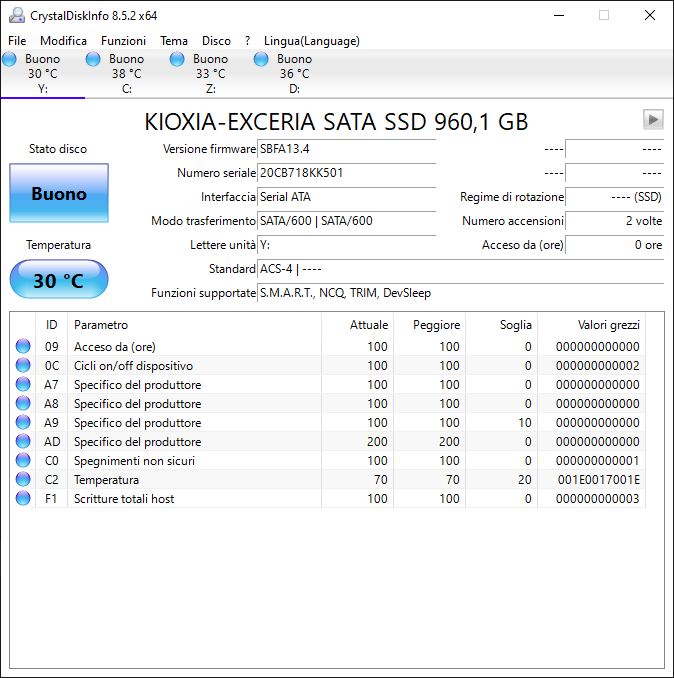Click the Numero accensioni value 2 volte
This screenshot has width=674, height=678.
coord(614,221)
